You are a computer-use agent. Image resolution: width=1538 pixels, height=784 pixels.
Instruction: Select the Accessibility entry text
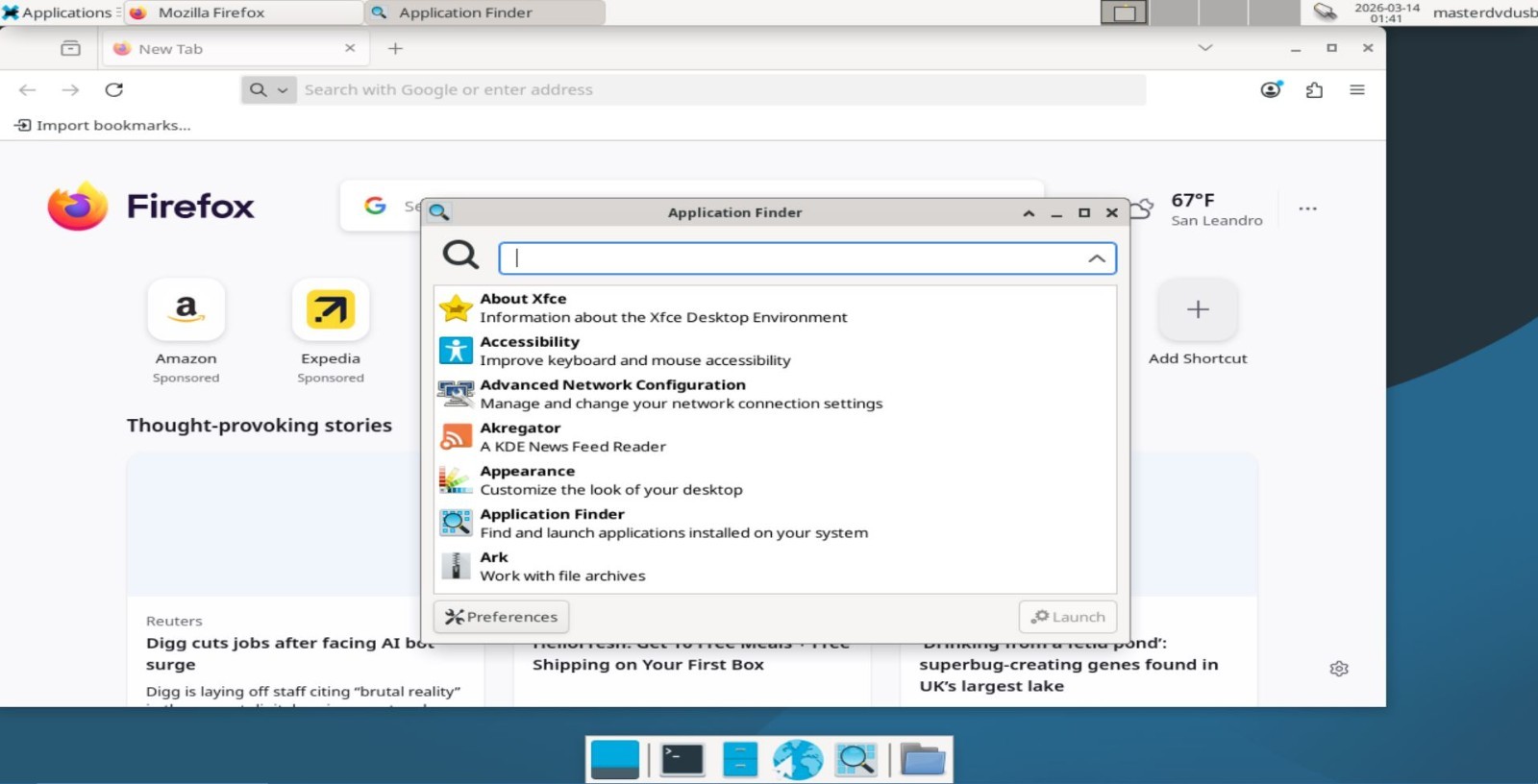(x=530, y=342)
